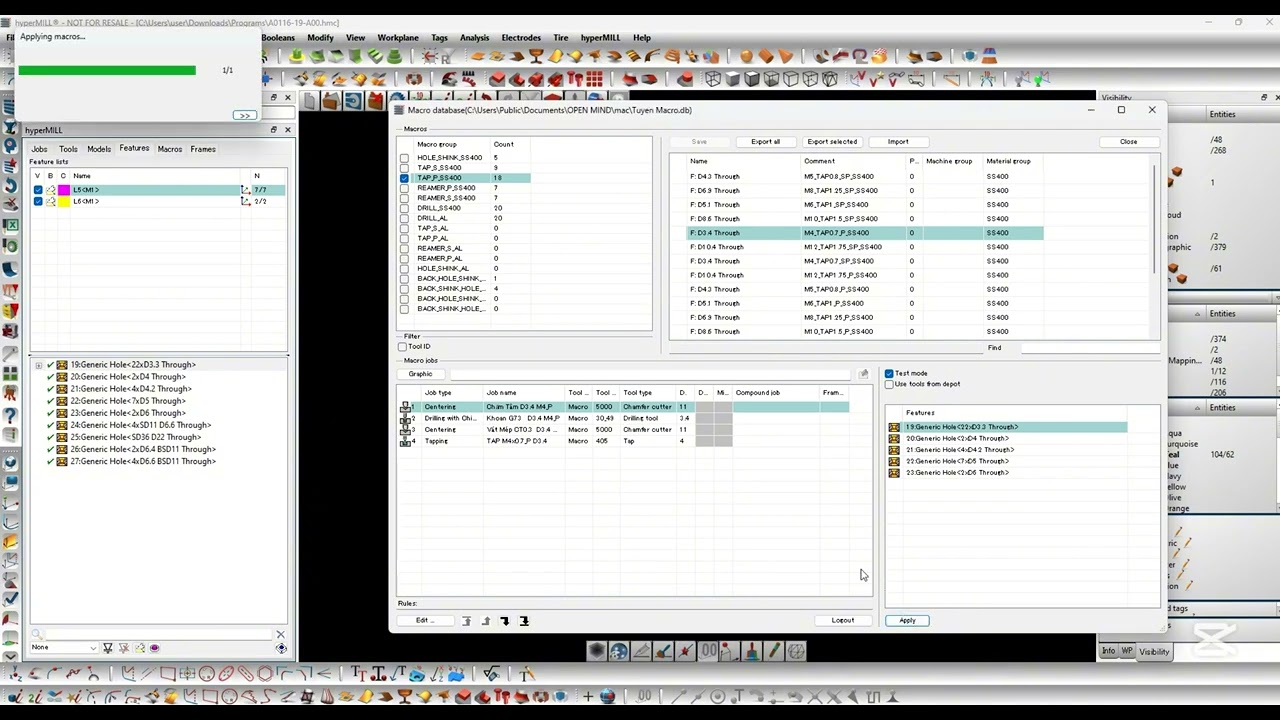The image size is (1280, 720).
Task: Click icon of 24:Generic Hole tree item
Action: tap(62, 425)
